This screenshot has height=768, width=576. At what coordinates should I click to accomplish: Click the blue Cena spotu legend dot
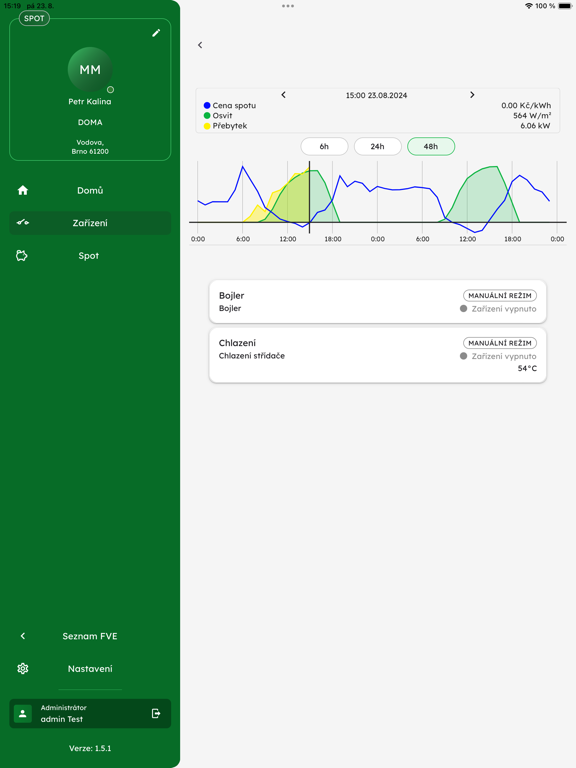(207, 105)
